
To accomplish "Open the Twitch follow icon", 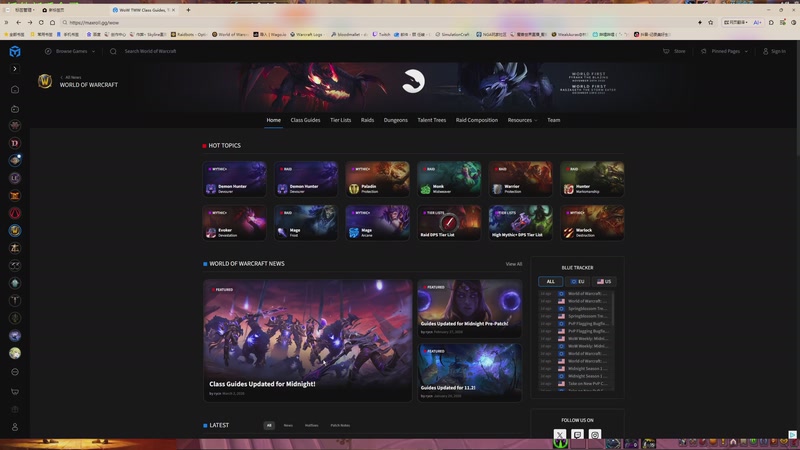I will (578, 435).
